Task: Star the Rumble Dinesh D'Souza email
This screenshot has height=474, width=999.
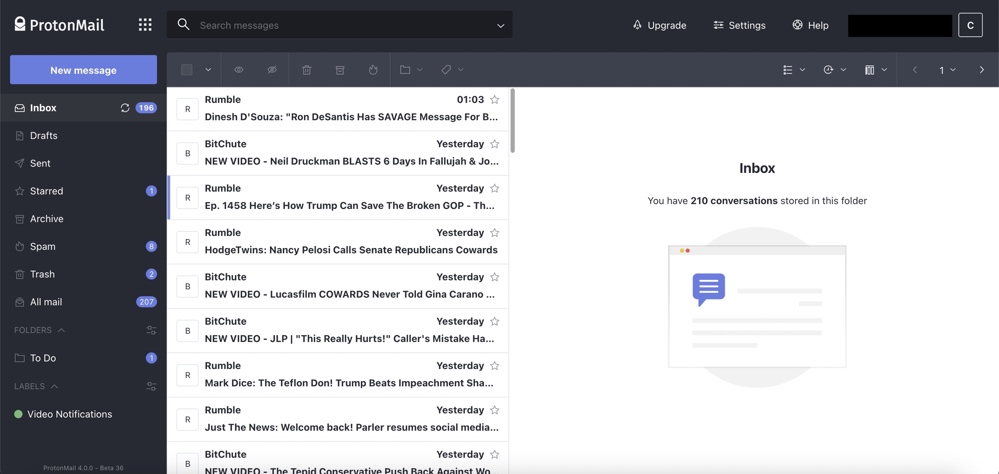Action: (x=494, y=99)
